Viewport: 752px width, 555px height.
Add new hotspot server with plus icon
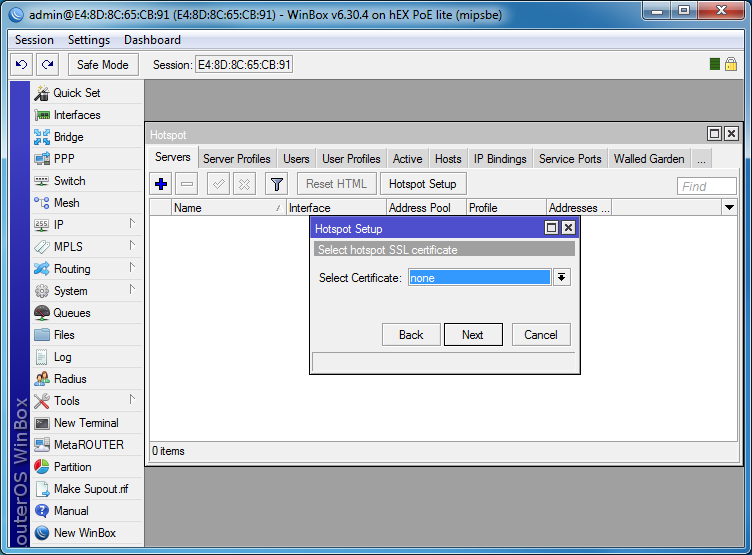[161, 184]
